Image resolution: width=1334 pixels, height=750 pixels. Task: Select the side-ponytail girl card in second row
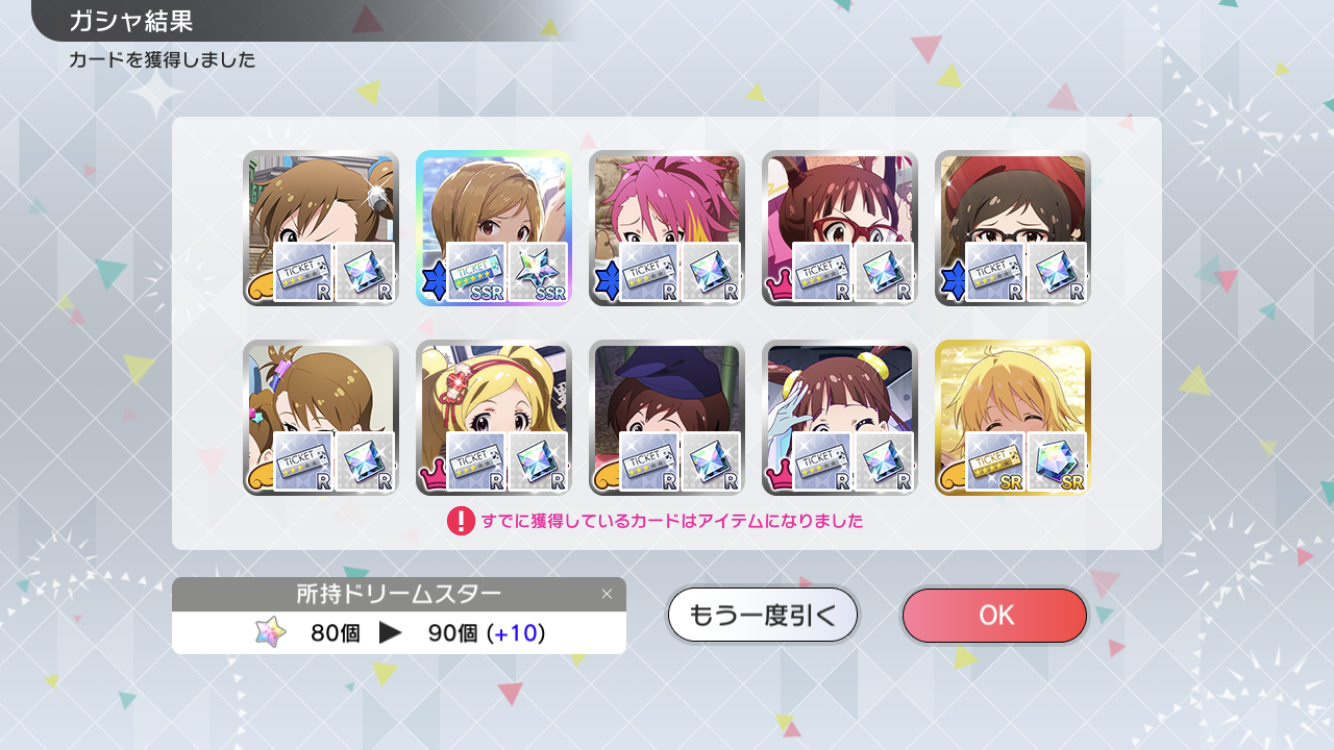coord(320,418)
